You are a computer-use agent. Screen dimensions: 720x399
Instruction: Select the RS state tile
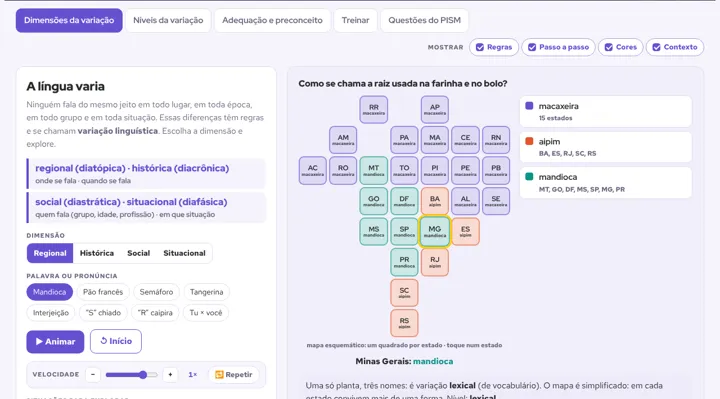point(404,323)
